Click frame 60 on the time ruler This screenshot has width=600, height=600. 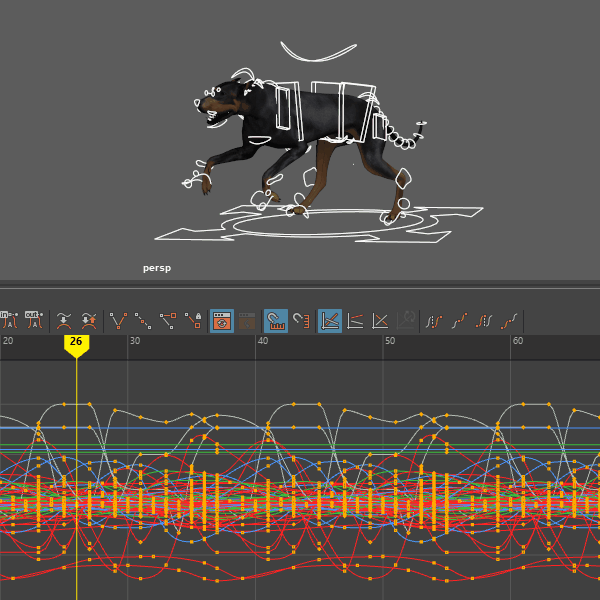coord(518,341)
